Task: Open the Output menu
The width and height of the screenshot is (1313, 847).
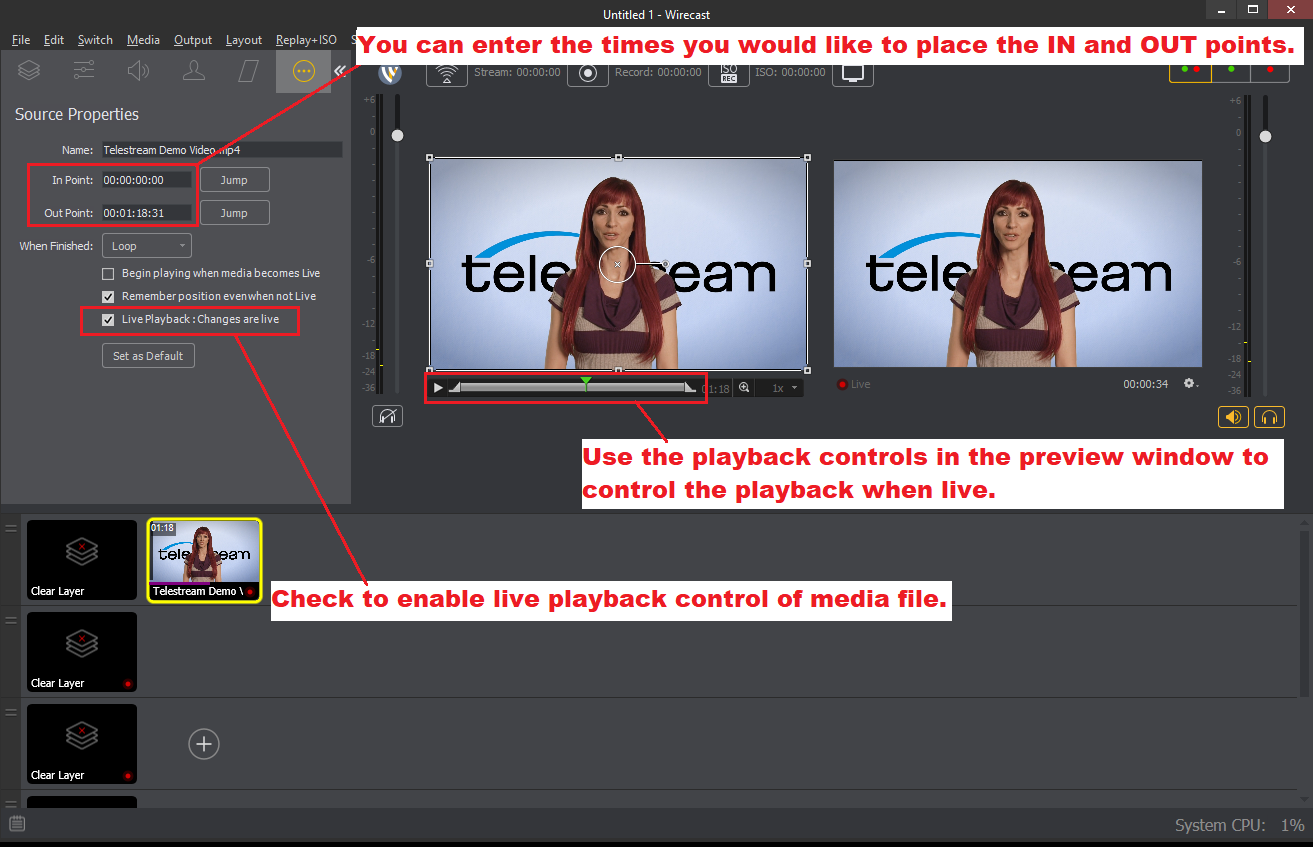Action: coord(193,40)
